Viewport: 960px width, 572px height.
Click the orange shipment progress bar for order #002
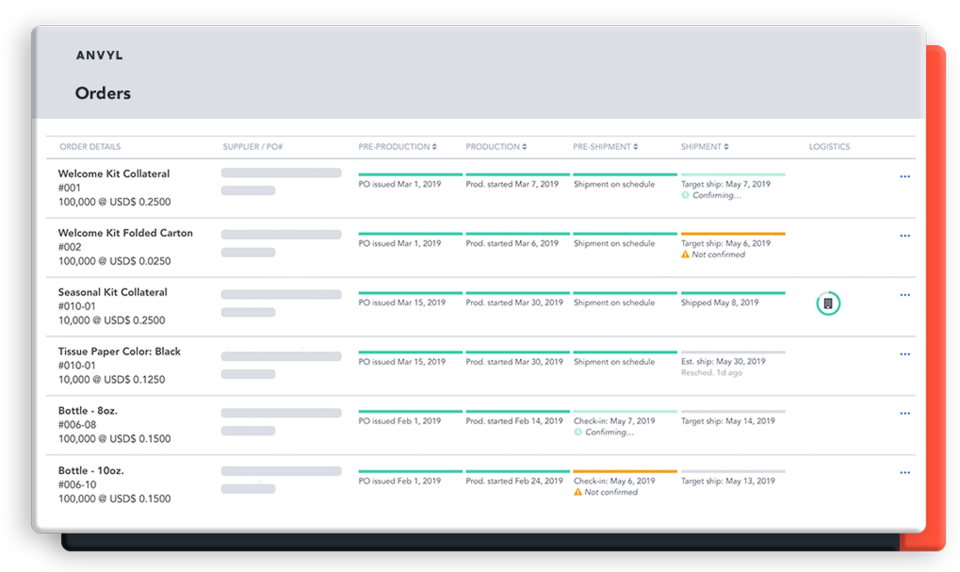point(732,234)
